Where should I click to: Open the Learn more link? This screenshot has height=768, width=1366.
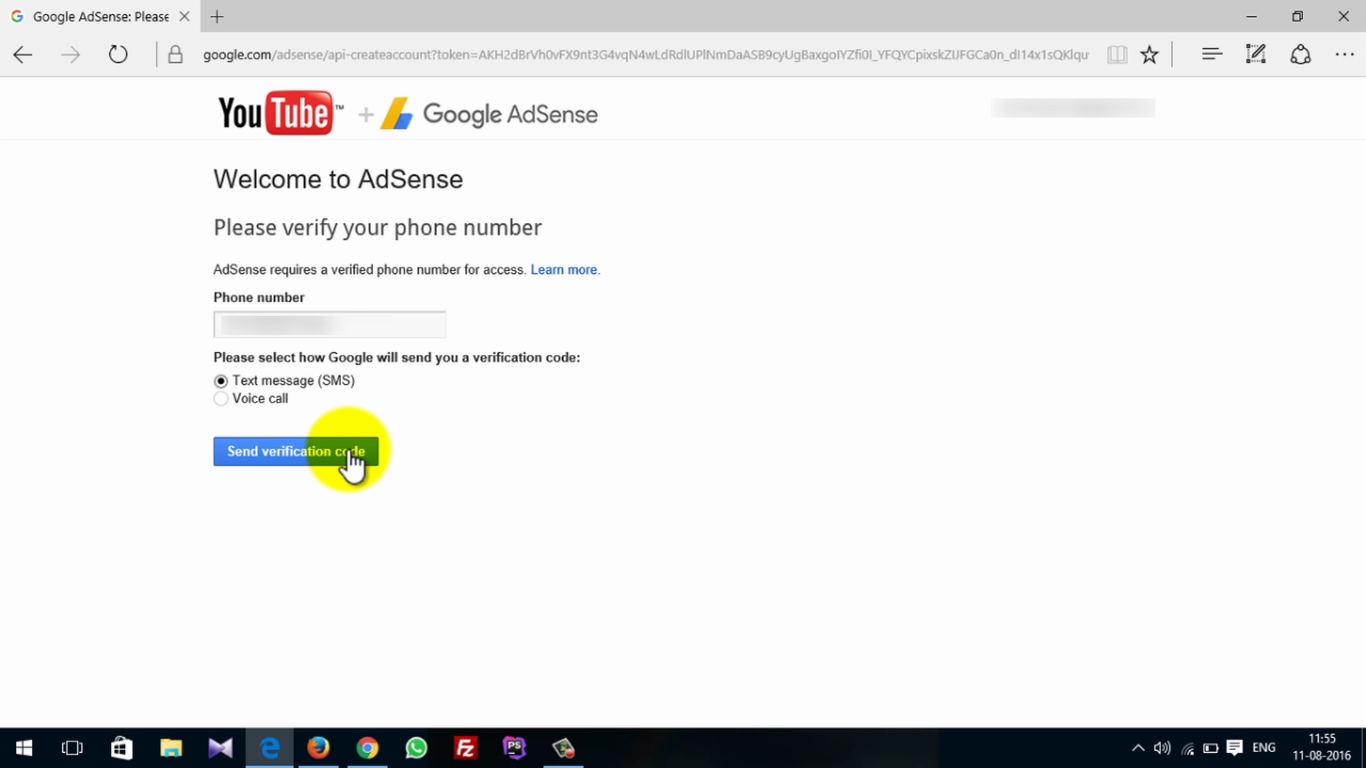pyautogui.click(x=565, y=270)
